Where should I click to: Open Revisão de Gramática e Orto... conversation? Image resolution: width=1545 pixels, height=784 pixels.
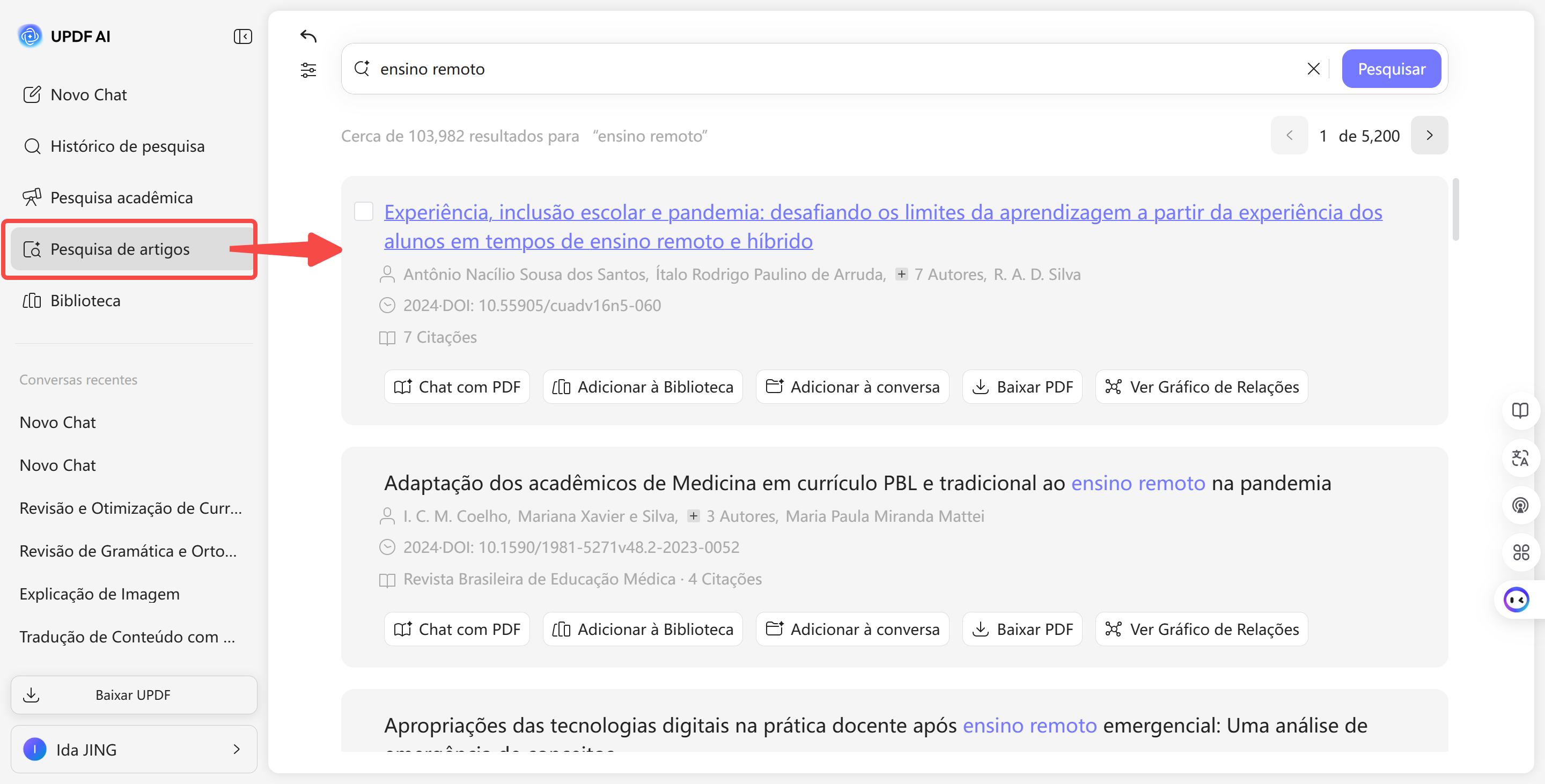pos(128,551)
